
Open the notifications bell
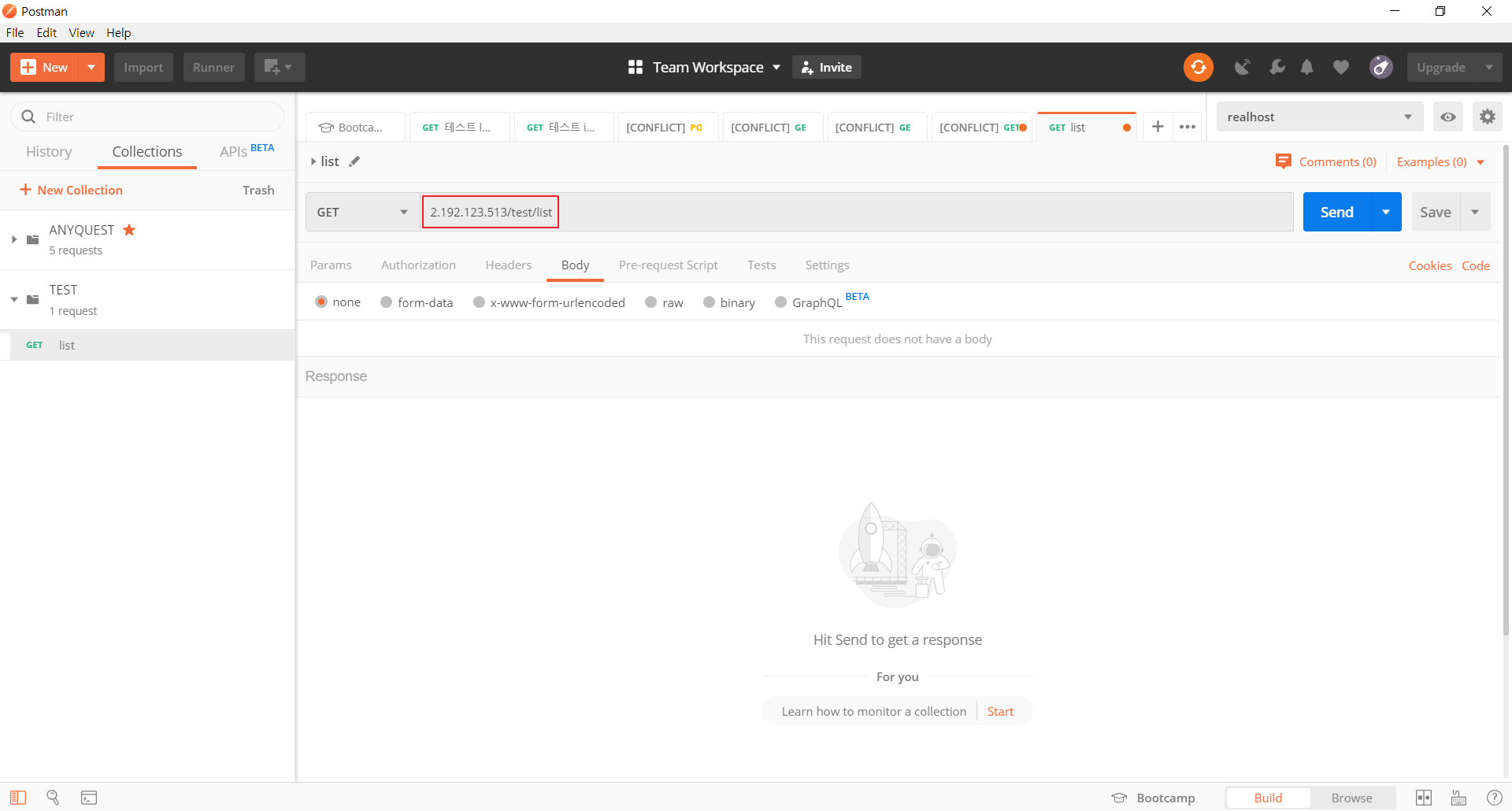[1307, 68]
